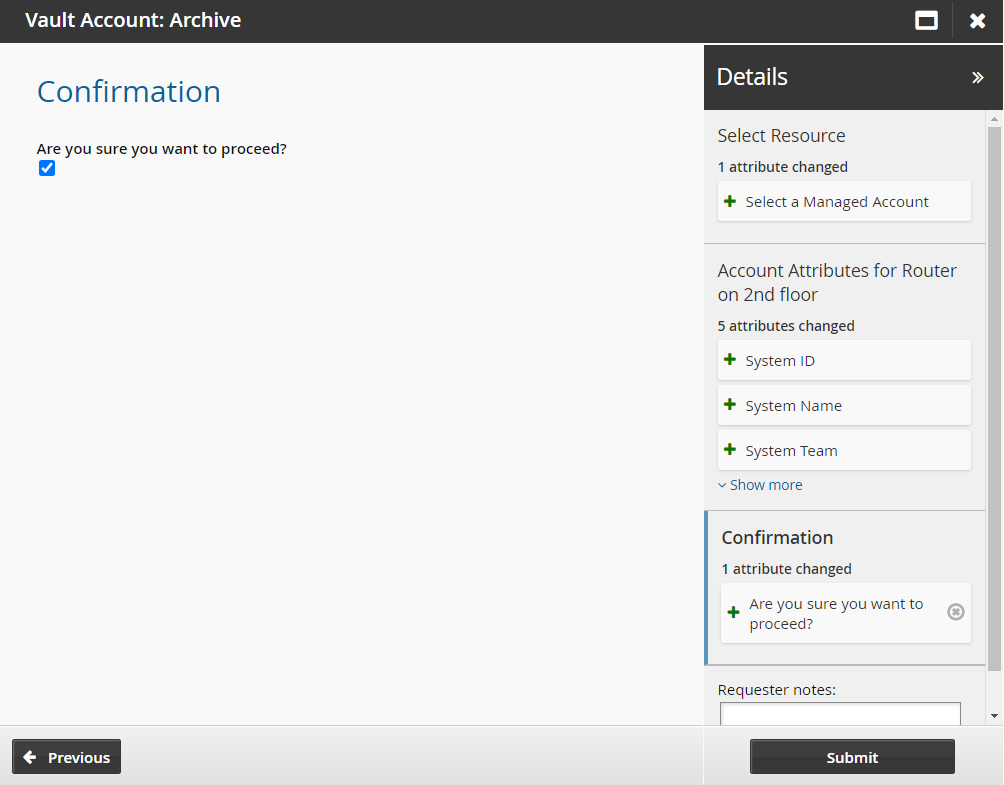1004x785 pixels.
Task: Click the plus icon beside proceed confirmation
Action: pyautogui.click(x=733, y=612)
